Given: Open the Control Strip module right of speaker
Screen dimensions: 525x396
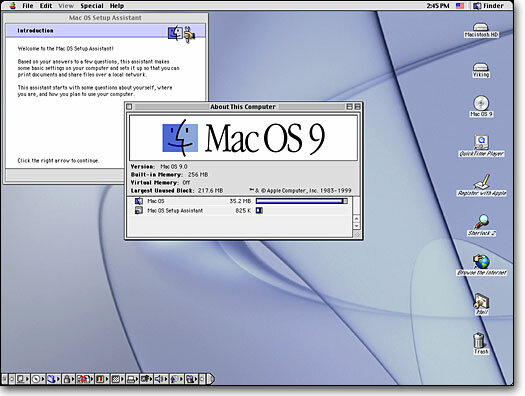Looking at the screenshot, I should 177,379.
